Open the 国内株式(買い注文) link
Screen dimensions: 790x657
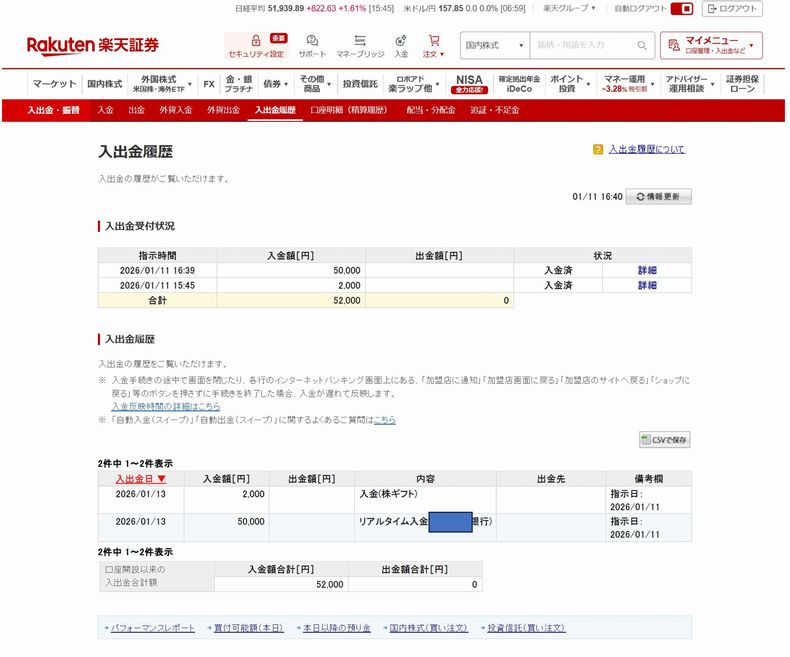point(428,628)
